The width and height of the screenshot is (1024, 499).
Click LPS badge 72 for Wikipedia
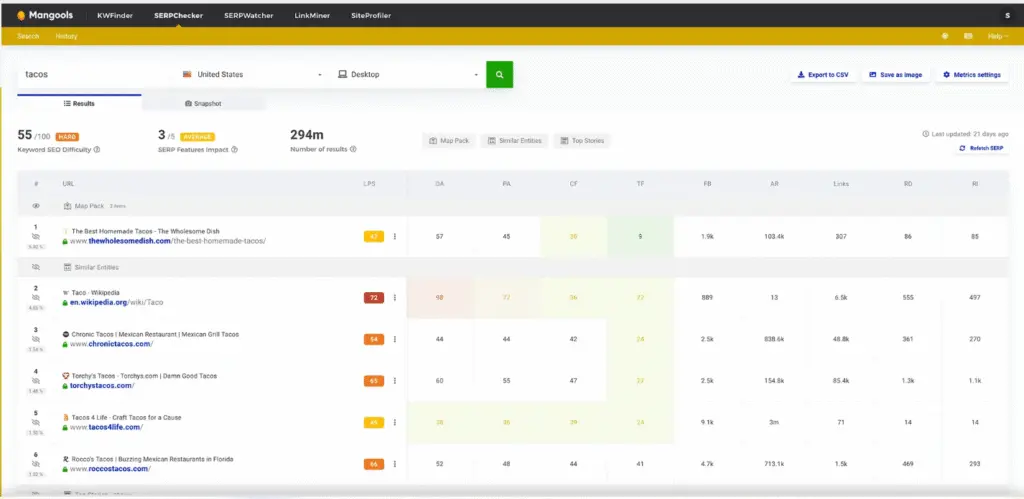click(x=374, y=298)
